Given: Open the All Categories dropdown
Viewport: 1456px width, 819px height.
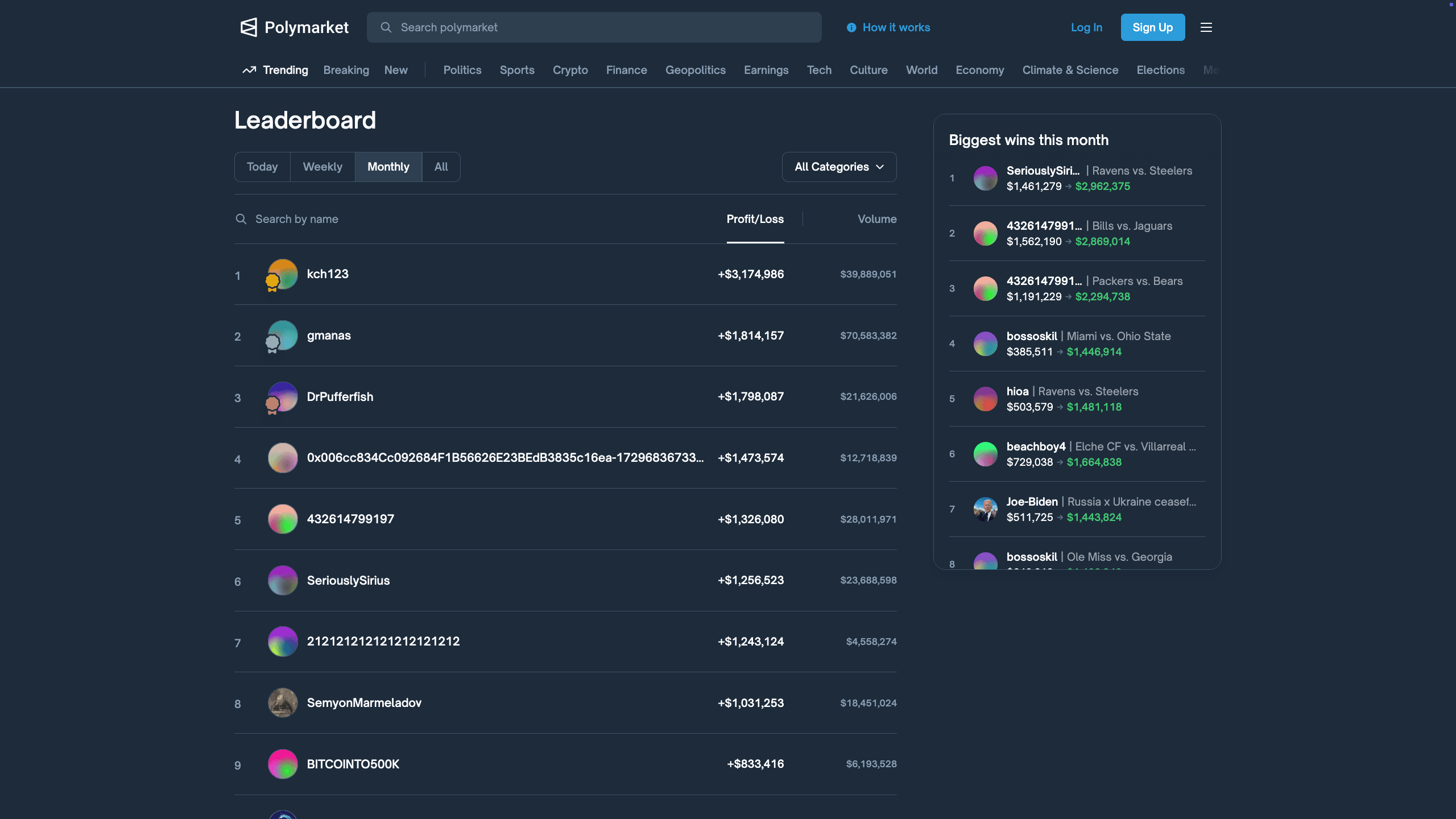Looking at the screenshot, I should 839,167.
